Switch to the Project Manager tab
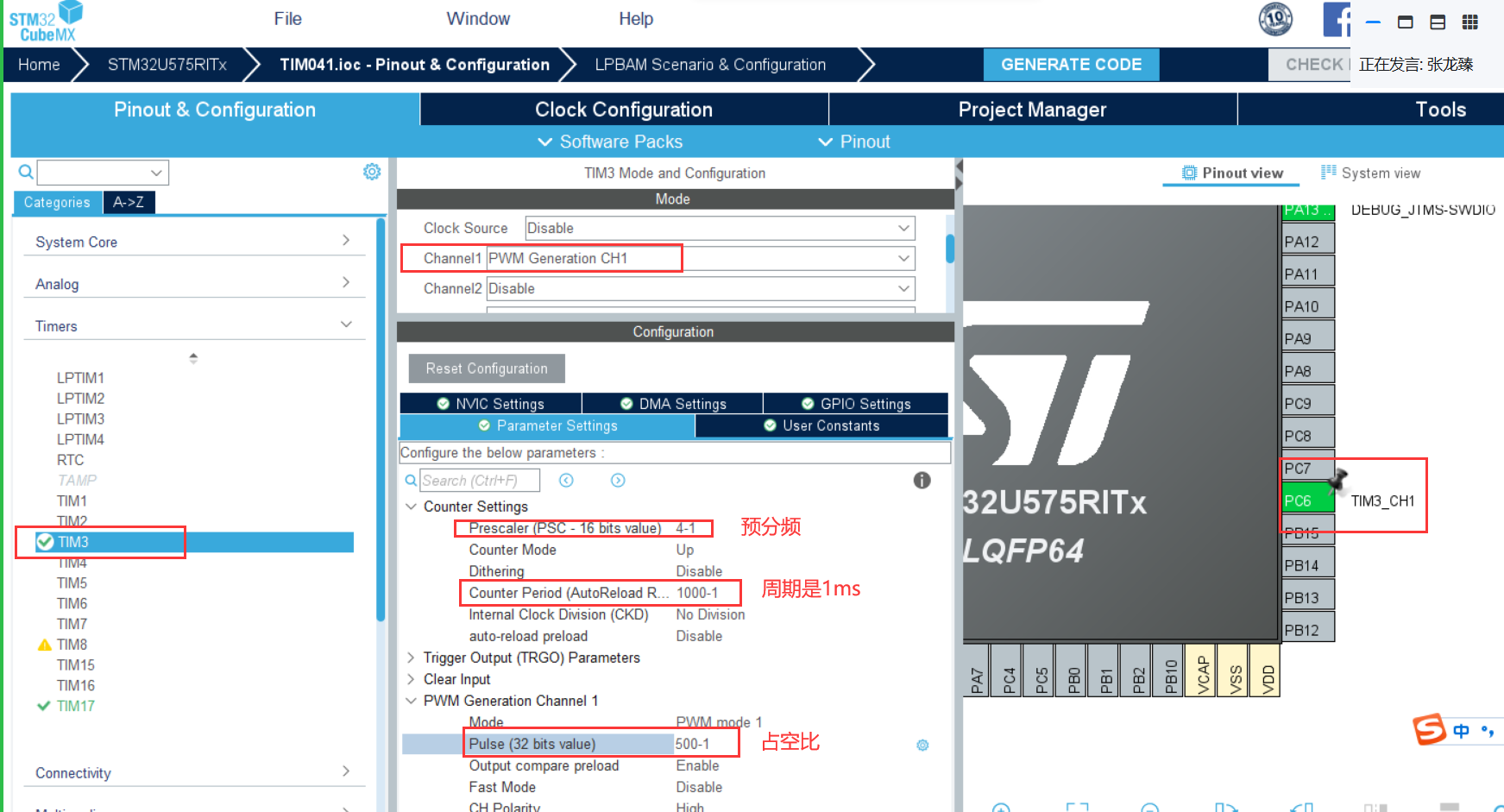This screenshot has width=1504, height=812. [x=1032, y=110]
